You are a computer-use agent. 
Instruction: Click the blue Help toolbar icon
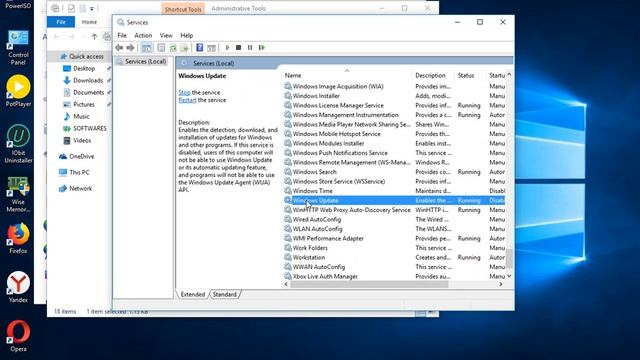pyautogui.click(x=200, y=48)
